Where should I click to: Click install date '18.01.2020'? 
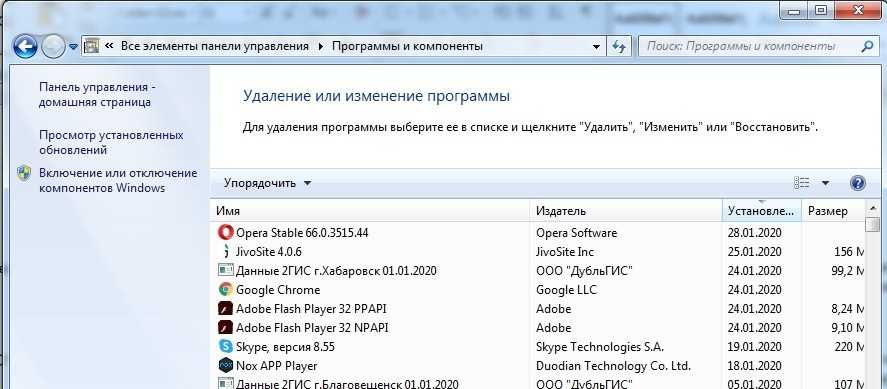(755, 365)
